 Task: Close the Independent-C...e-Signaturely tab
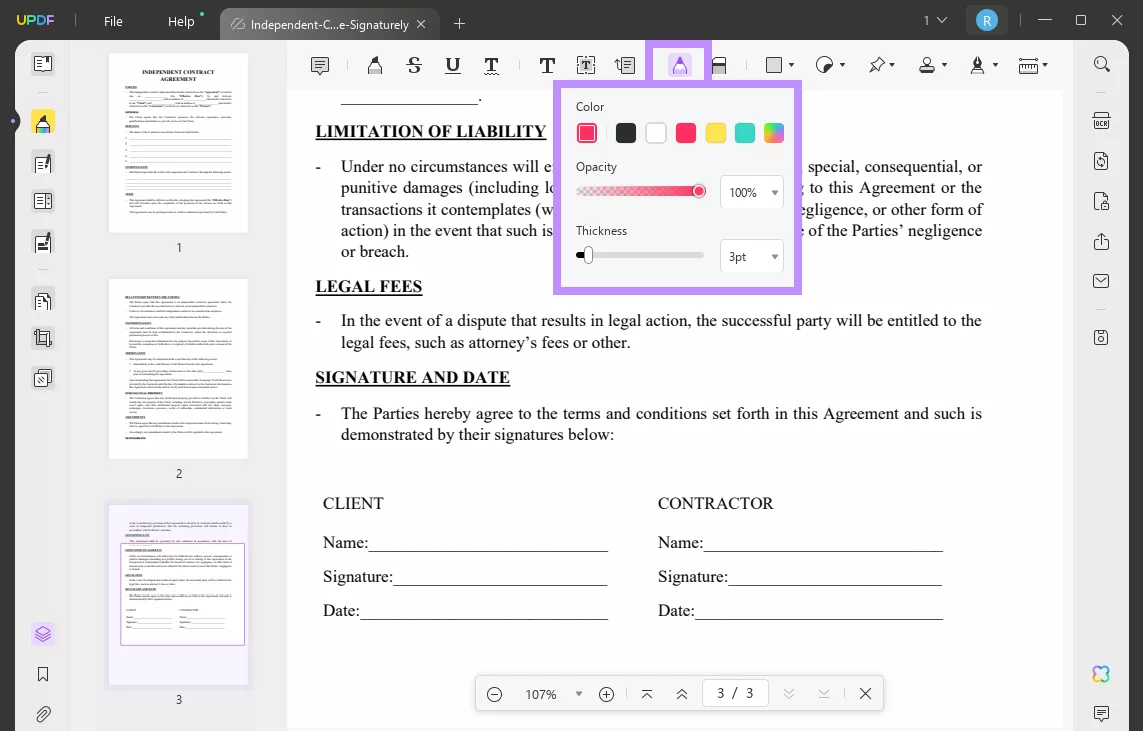pos(421,24)
